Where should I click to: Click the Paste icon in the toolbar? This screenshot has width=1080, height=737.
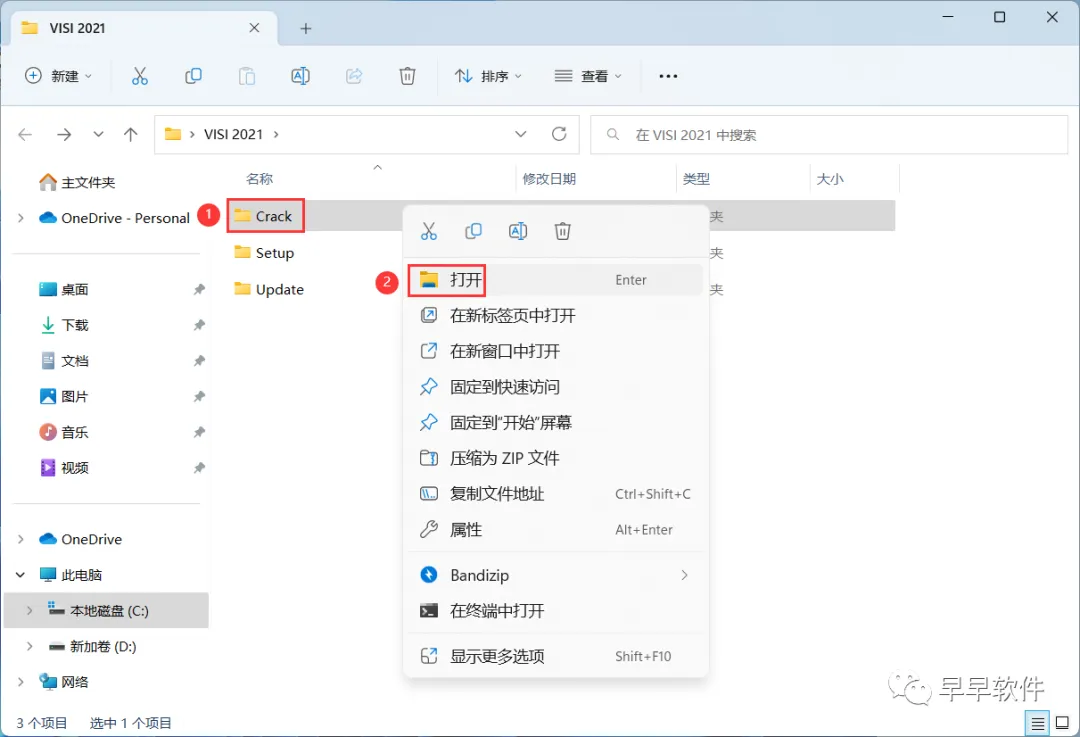pos(247,76)
